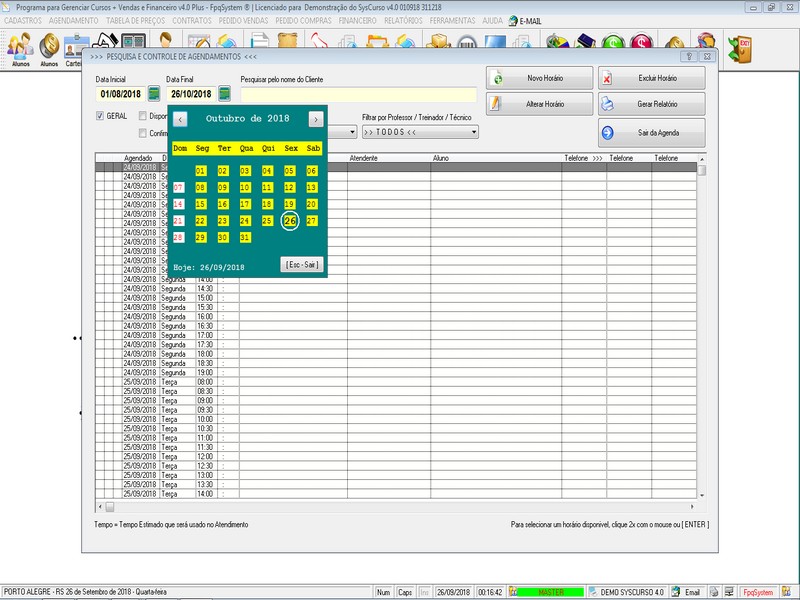Select day 01 in the calendar

[201, 171]
